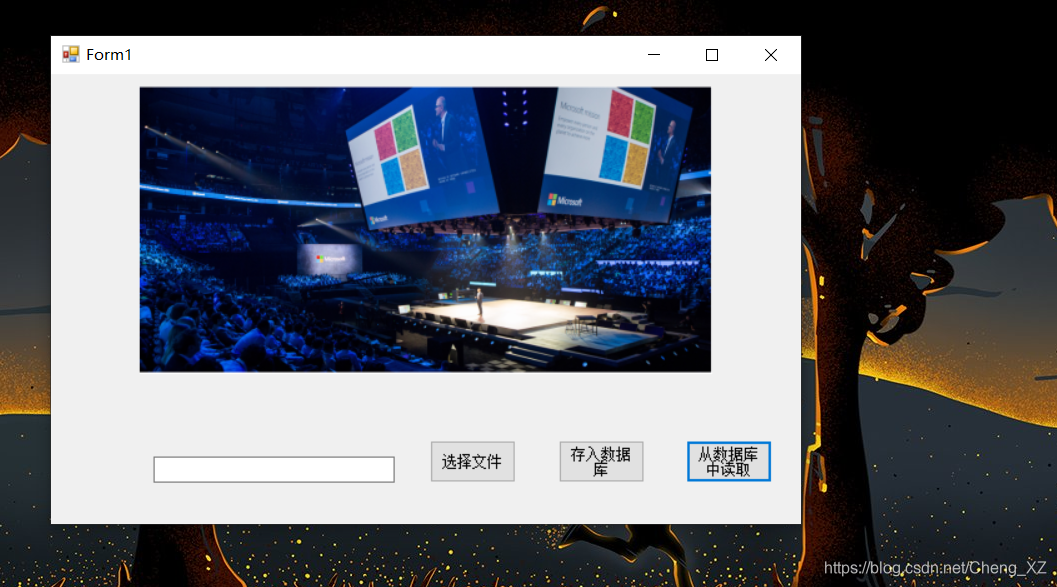
Task: Focus the empty file path text box
Action: coord(274,470)
